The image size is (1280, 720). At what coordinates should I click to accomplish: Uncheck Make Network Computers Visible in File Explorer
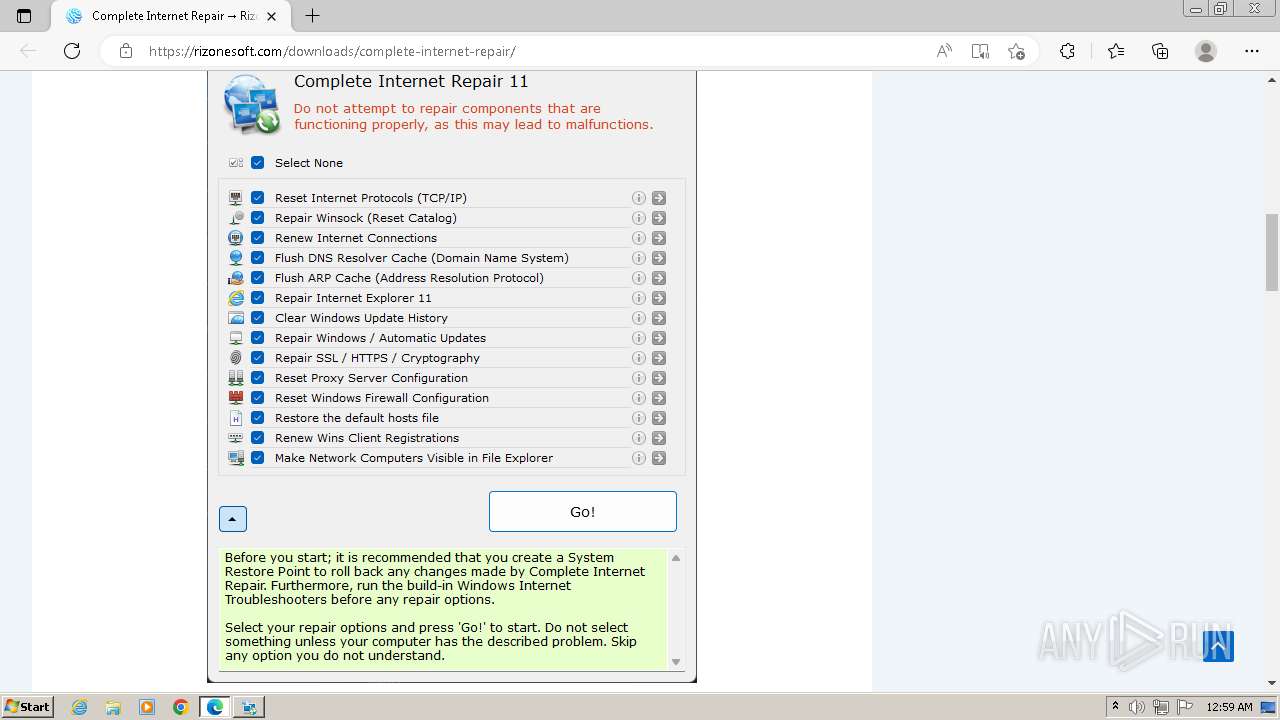[x=258, y=458]
